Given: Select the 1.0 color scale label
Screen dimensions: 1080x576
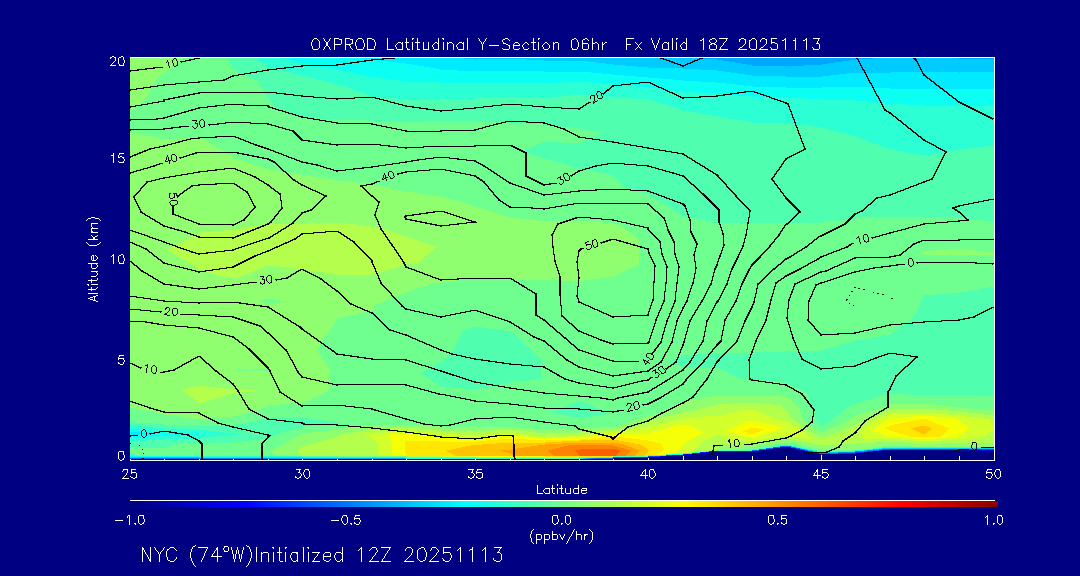Looking at the screenshot, I should coord(995,520).
